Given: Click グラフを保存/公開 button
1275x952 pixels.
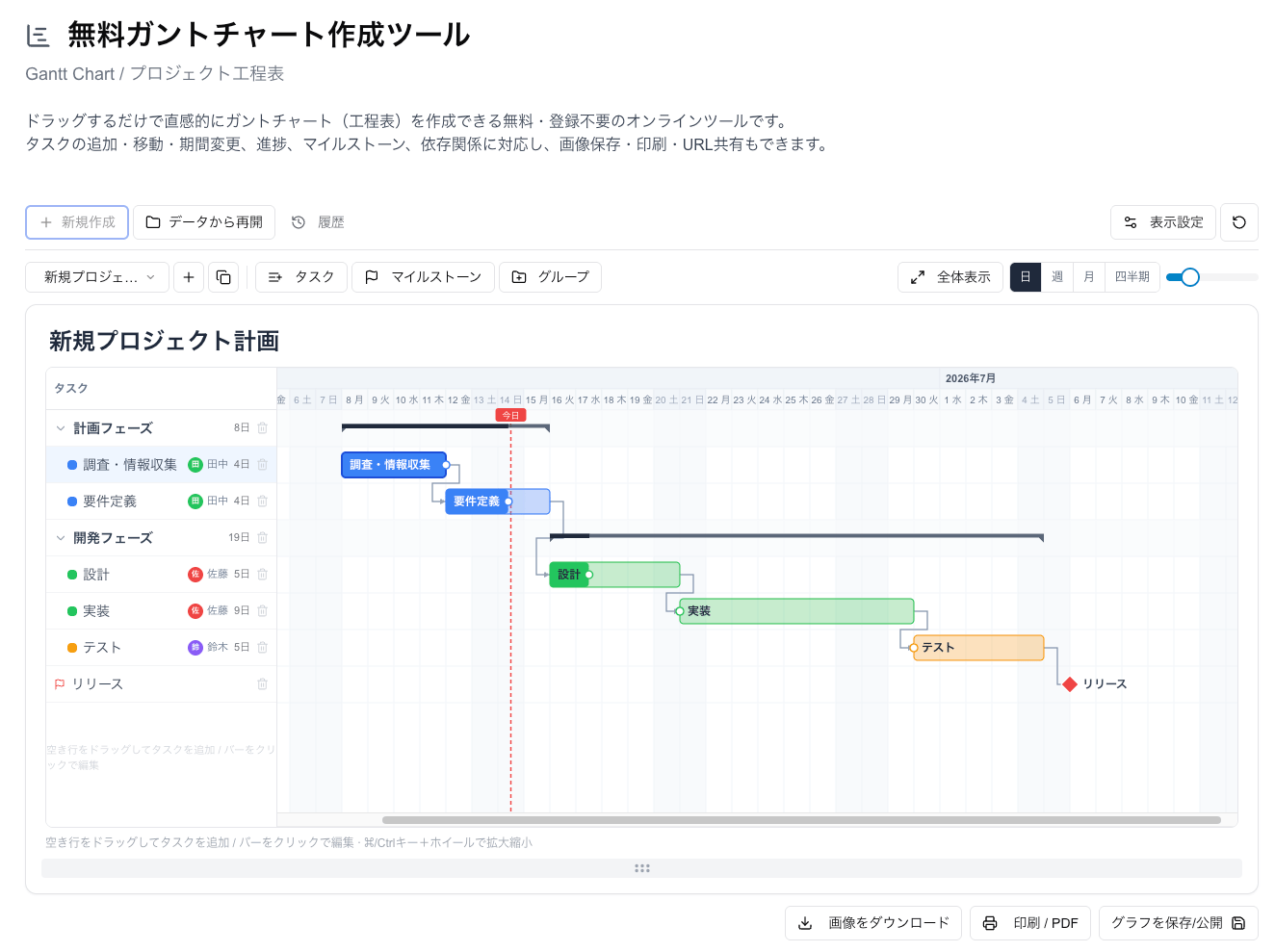Looking at the screenshot, I should (1178, 923).
